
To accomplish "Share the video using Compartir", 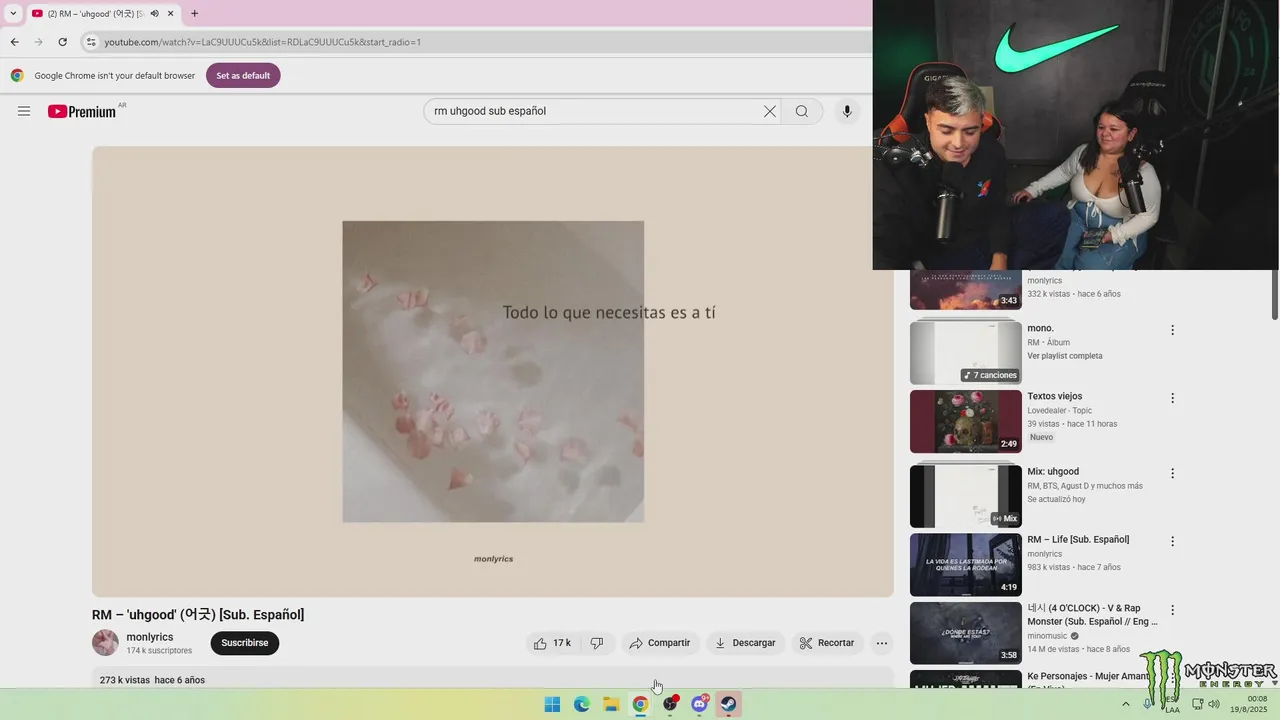I will 660,643.
